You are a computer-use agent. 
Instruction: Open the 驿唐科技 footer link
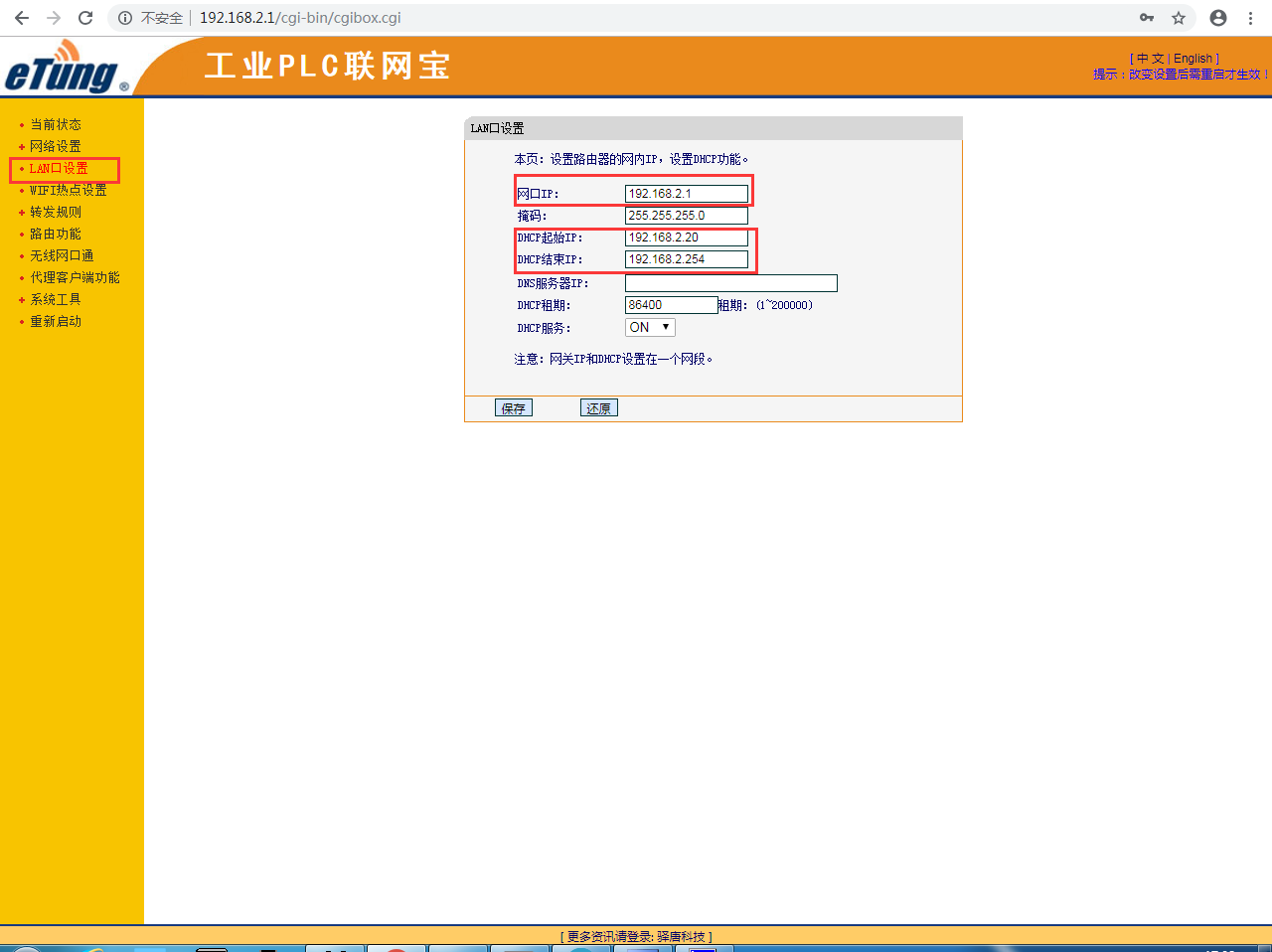point(681,936)
